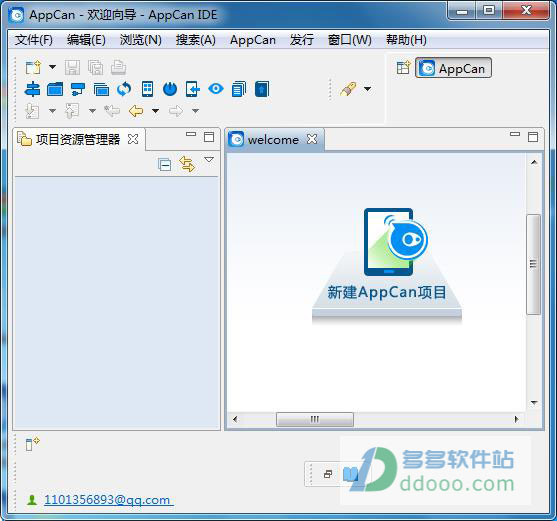Viewport: 557px width, 521px height.
Task: Click the previous annotation icon
Action: coord(72,111)
